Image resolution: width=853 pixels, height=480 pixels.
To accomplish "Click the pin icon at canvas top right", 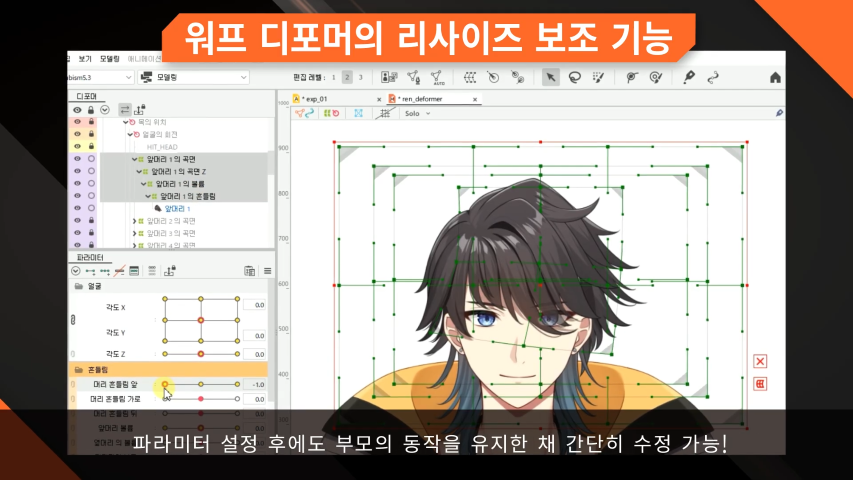I will pos(779,113).
